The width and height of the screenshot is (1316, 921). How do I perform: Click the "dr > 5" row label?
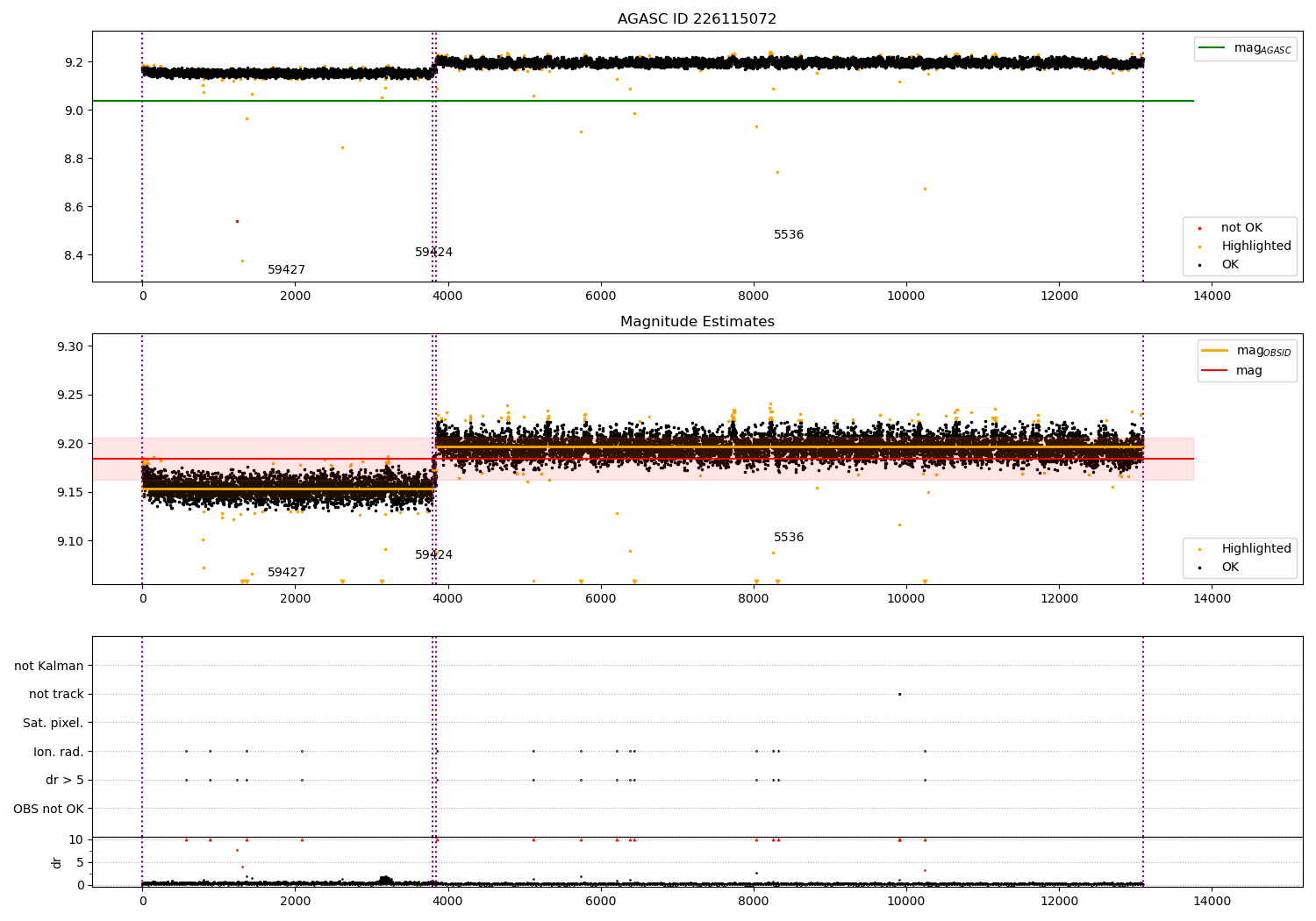pyautogui.click(x=65, y=781)
